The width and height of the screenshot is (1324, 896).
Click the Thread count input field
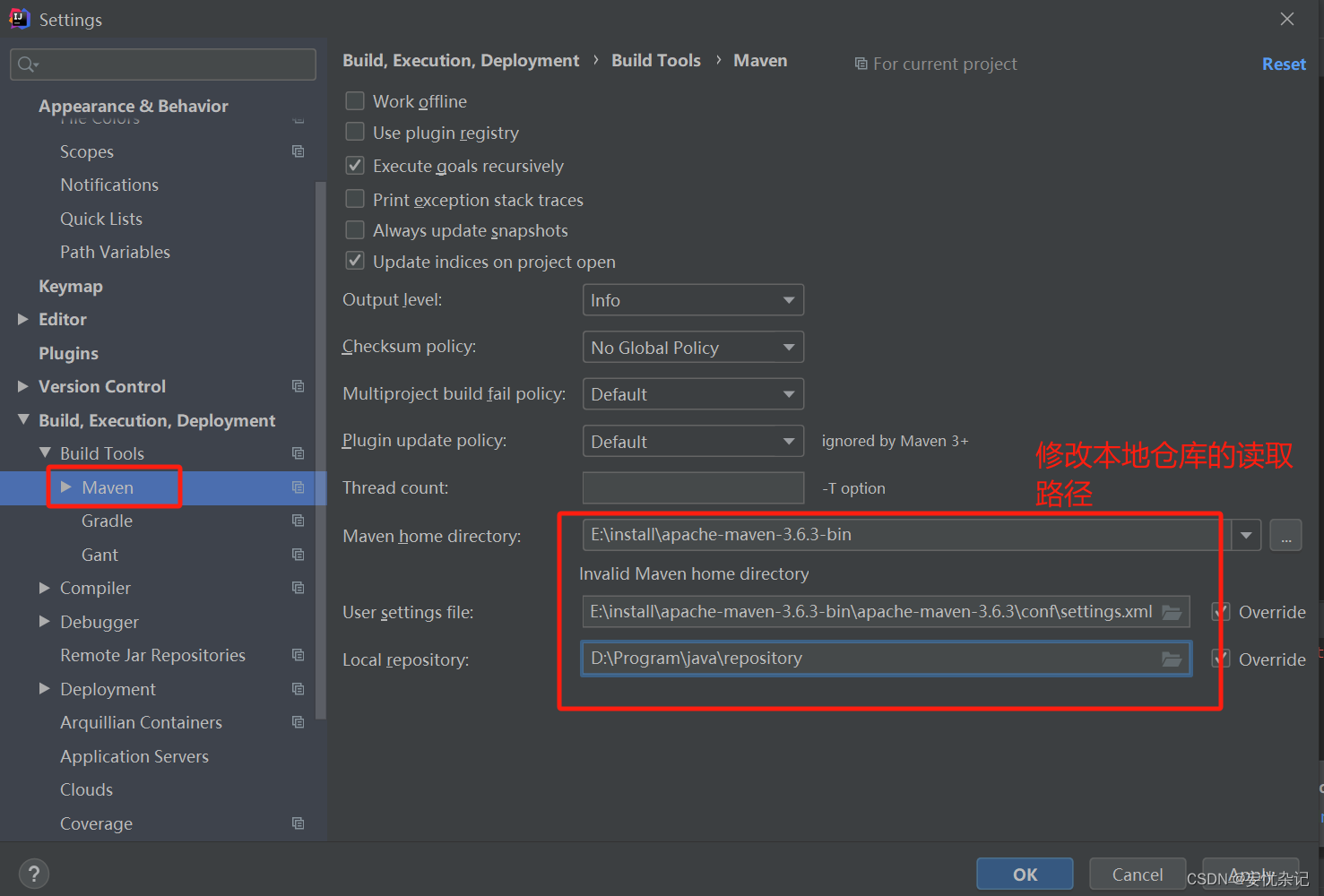(x=693, y=487)
